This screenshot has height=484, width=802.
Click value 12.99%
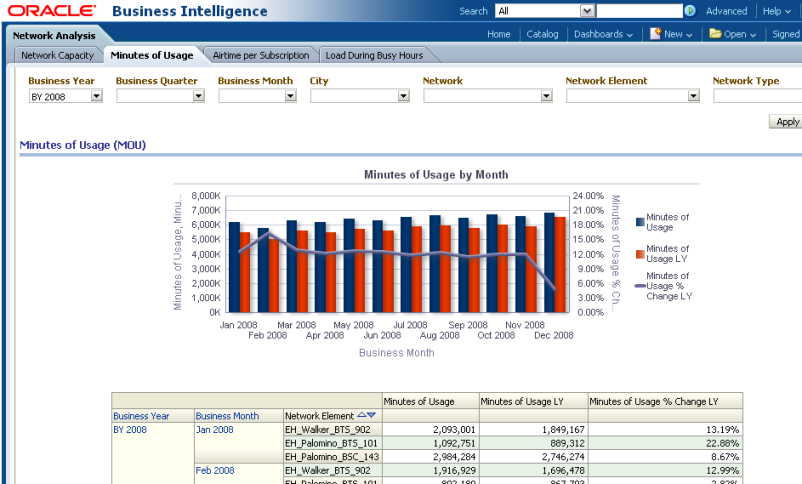[x=722, y=470]
